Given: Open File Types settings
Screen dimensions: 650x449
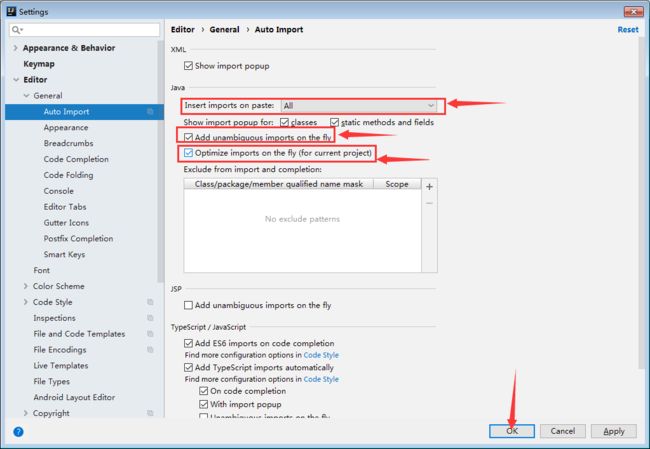Looking at the screenshot, I should [x=51, y=381].
